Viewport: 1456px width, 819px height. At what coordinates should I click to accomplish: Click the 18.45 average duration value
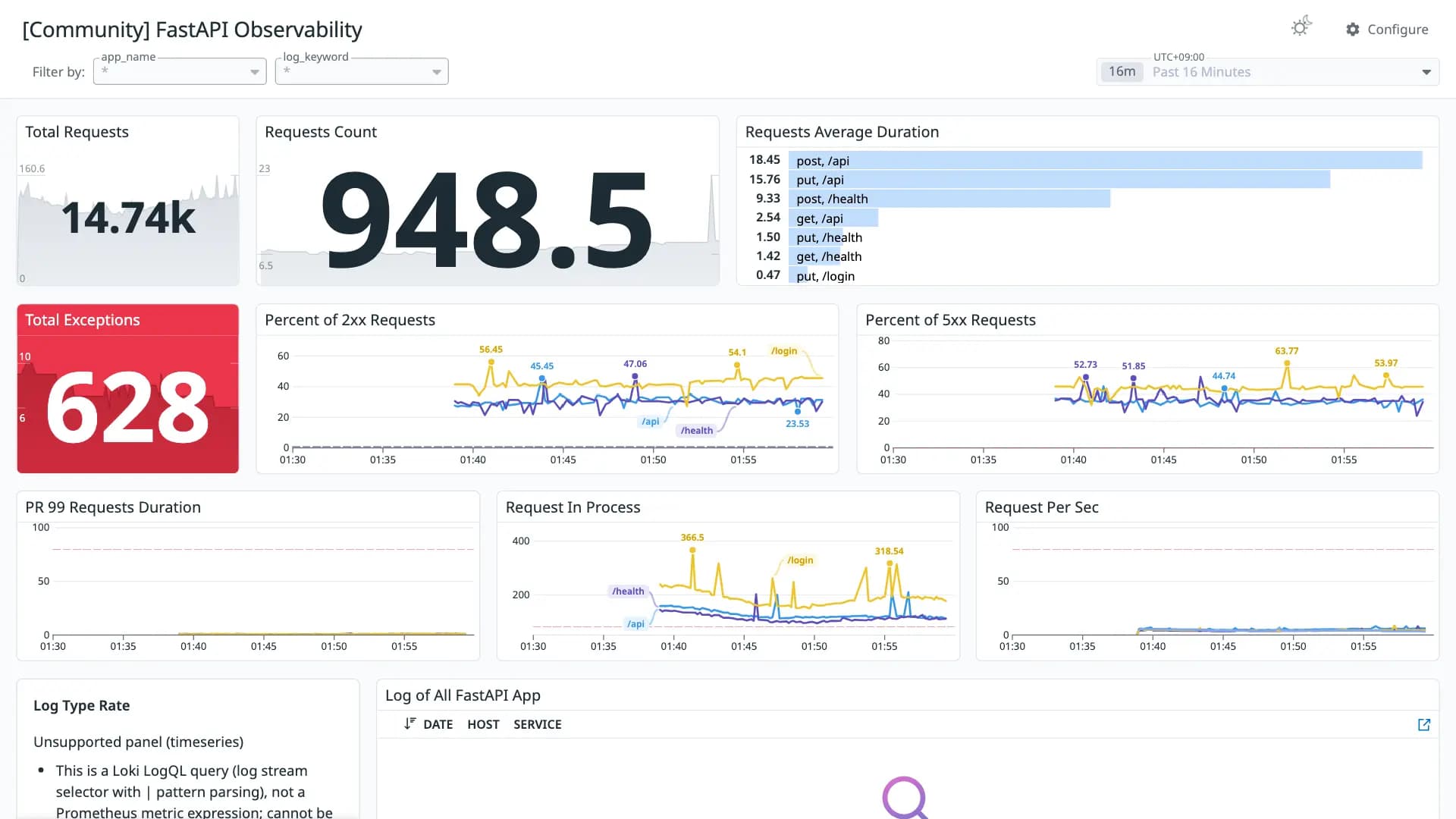tap(764, 159)
